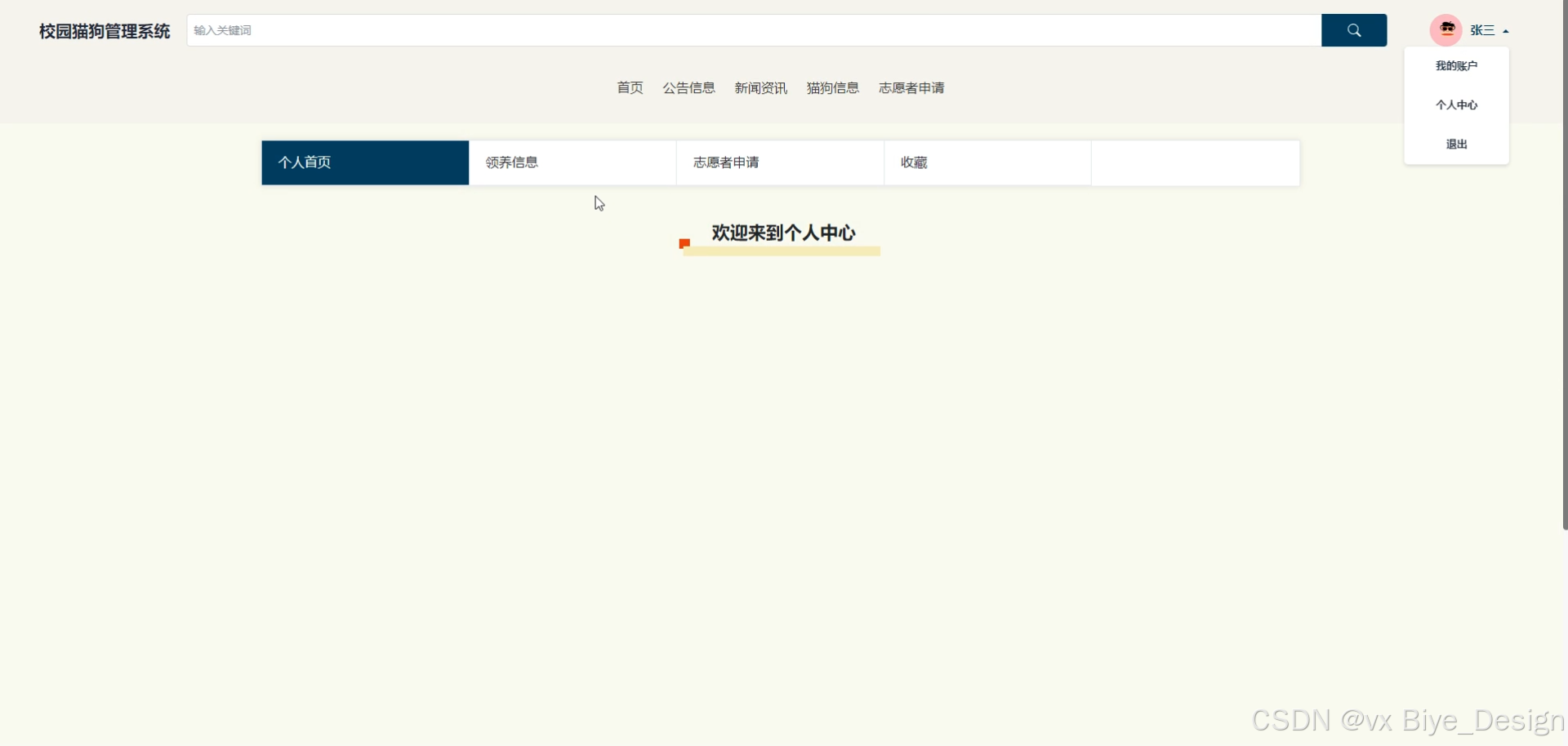Viewport: 1568px width, 746px height.
Task: Go to 首页 in navigation
Action: pos(630,87)
